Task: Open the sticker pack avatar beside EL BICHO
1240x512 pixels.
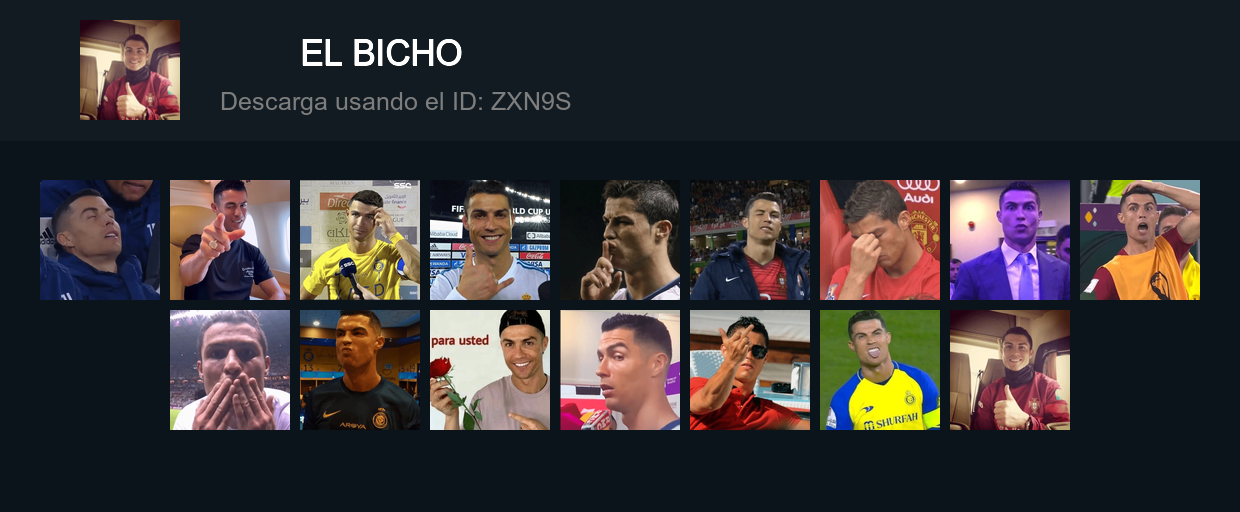Action: (130, 70)
